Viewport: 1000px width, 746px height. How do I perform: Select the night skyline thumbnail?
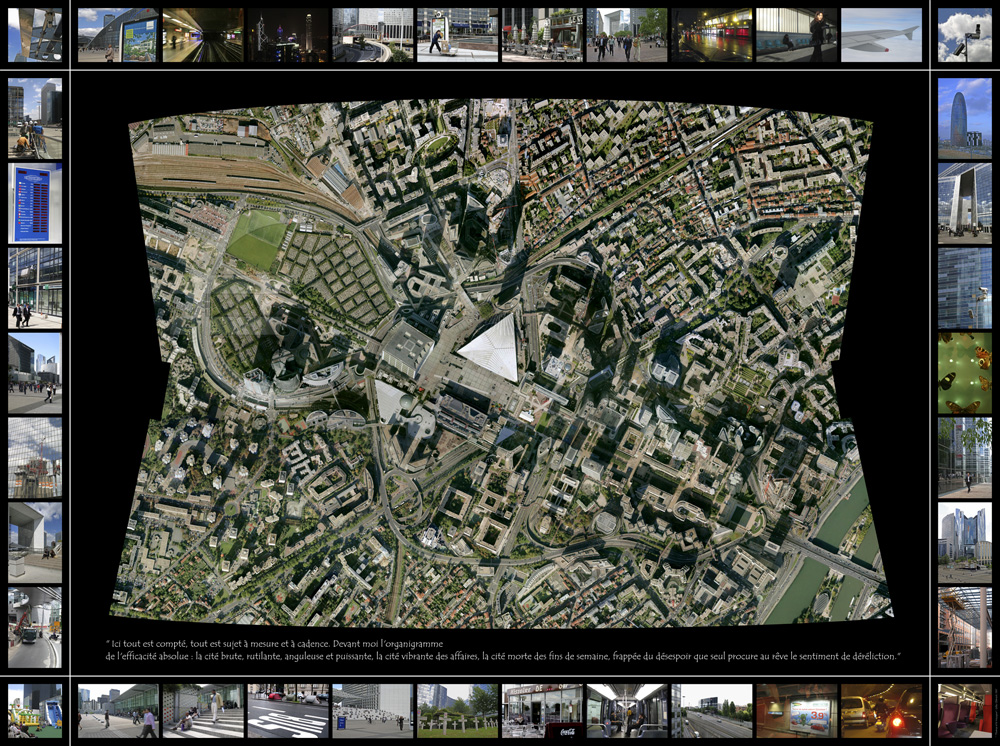(288, 35)
